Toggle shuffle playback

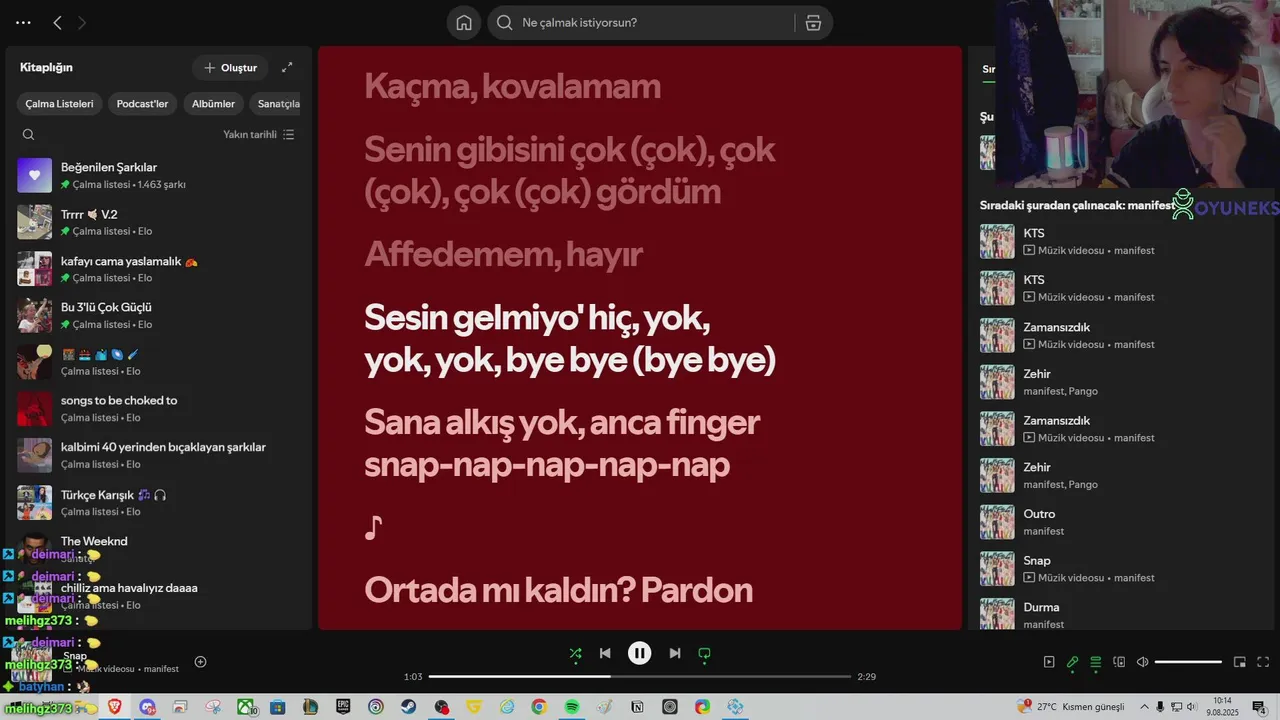pos(575,653)
